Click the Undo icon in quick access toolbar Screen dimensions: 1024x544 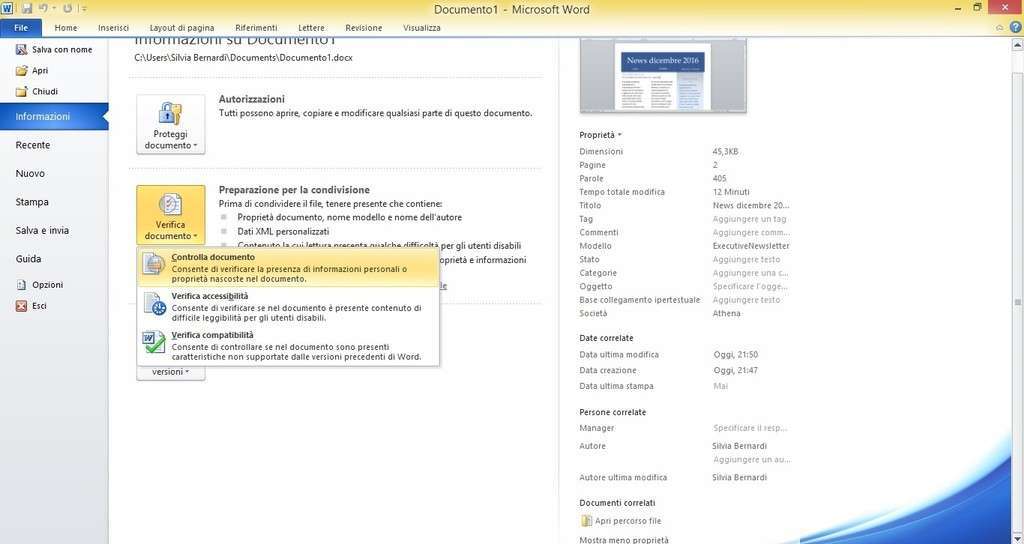44,8
